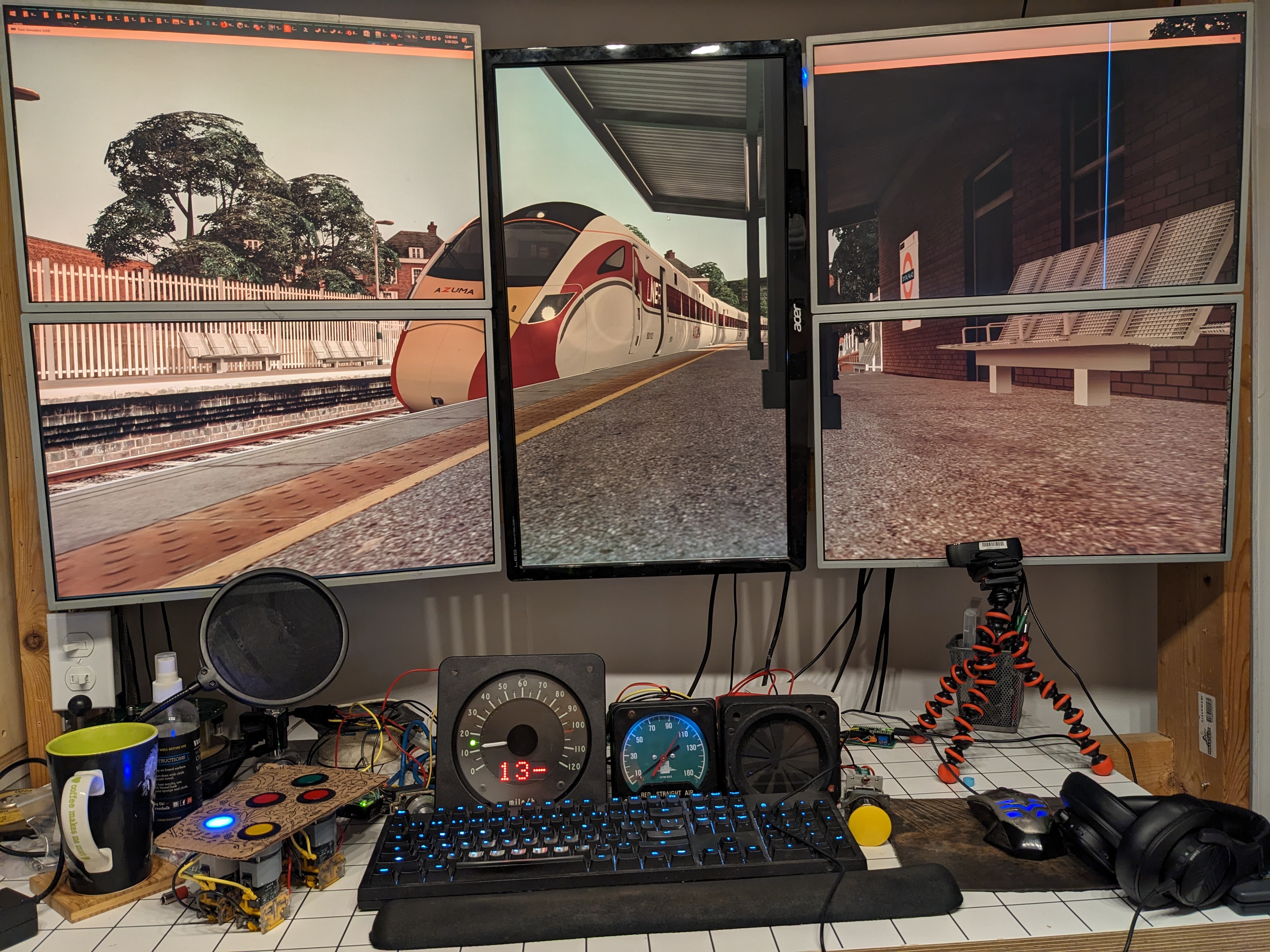
Task: Minimize the Train Simulator window
Action: click(x=1210, y=40)
